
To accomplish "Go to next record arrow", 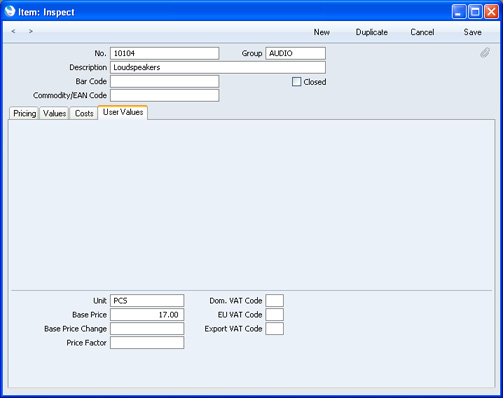I will pyautogui.click(x=31, y=31).
